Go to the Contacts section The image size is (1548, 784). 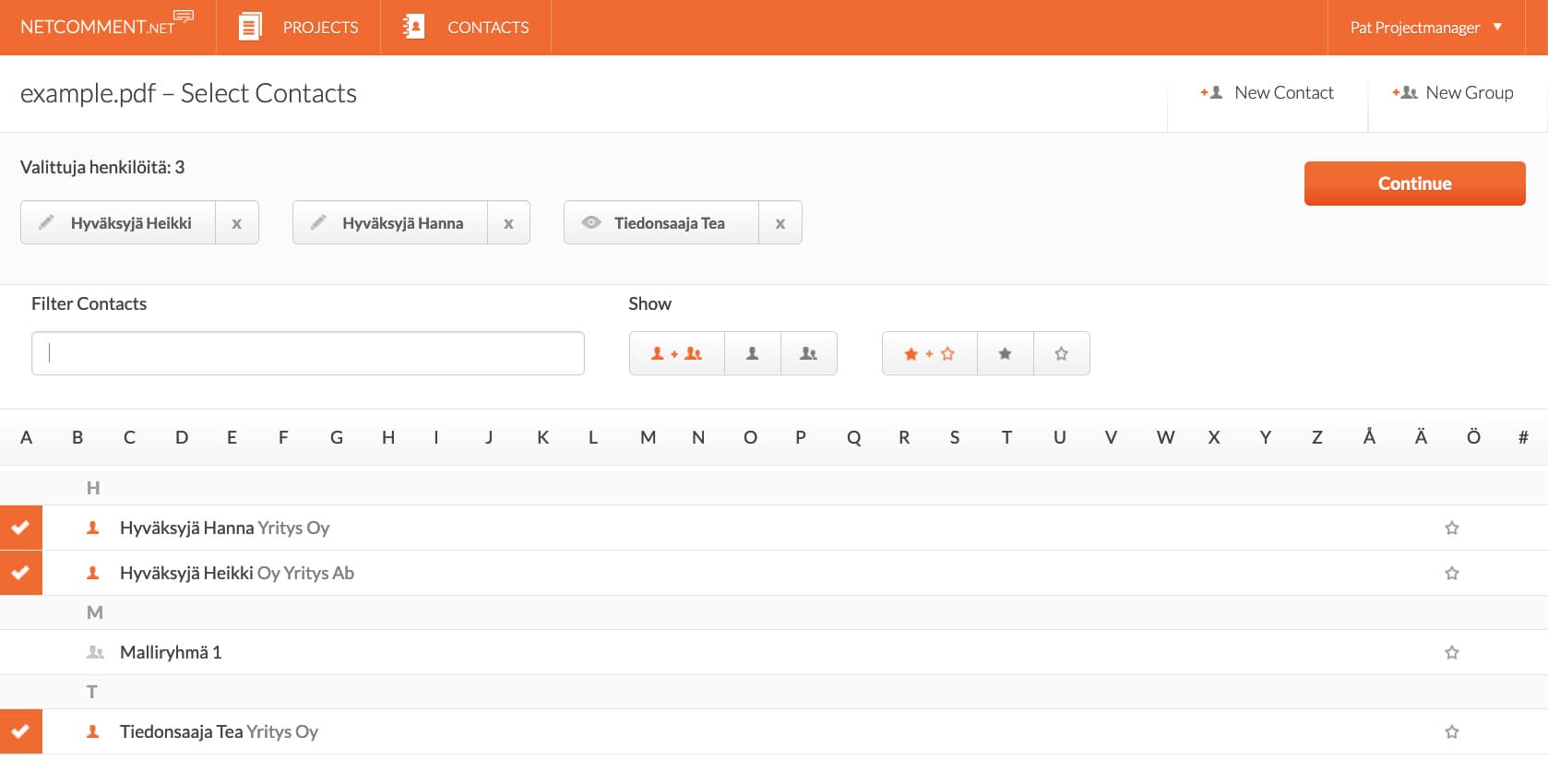click(466, 28)
